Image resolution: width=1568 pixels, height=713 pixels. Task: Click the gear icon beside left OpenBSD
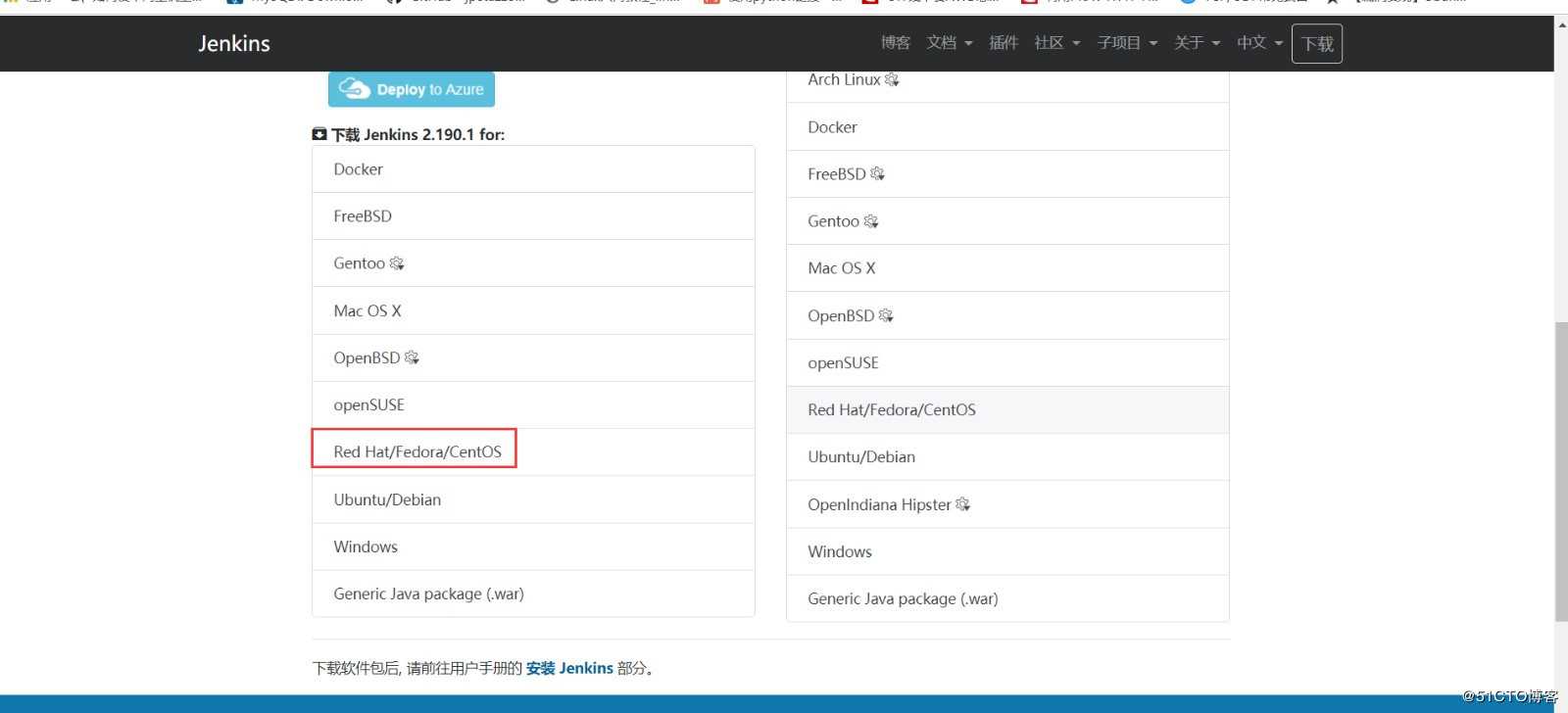pos(412,357)
